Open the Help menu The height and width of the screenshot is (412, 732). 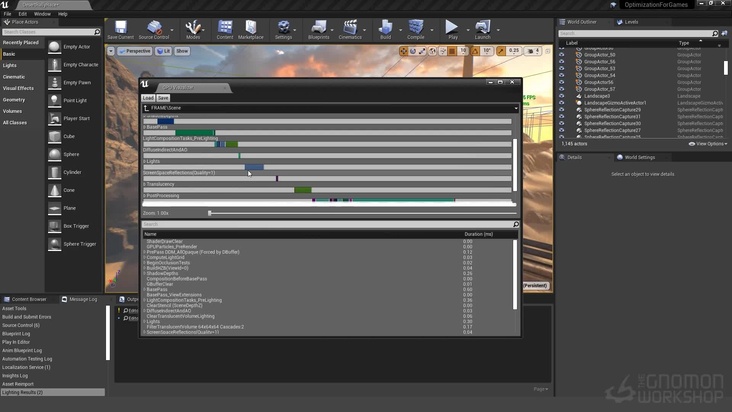pyautogui.click(x=63, y=14)
